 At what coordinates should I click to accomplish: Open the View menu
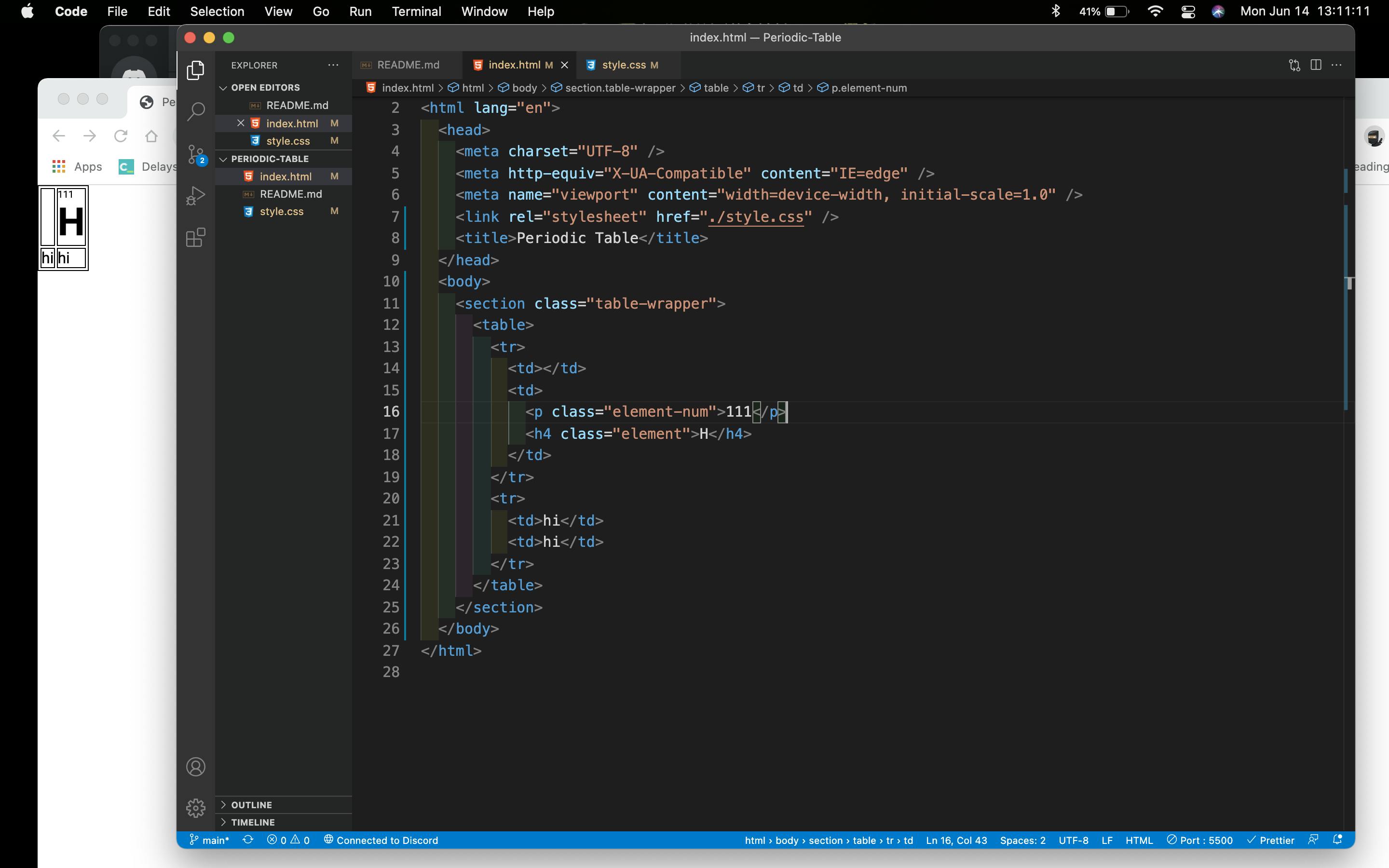coord(278,12)
